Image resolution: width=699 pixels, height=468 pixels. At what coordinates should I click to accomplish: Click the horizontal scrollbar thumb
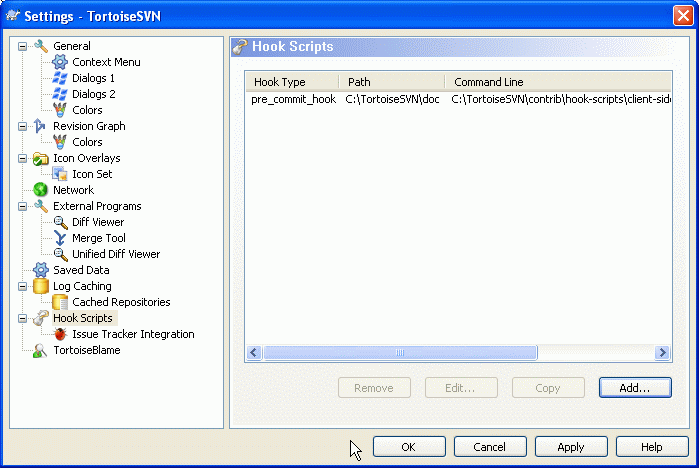[x=400, y=353]
